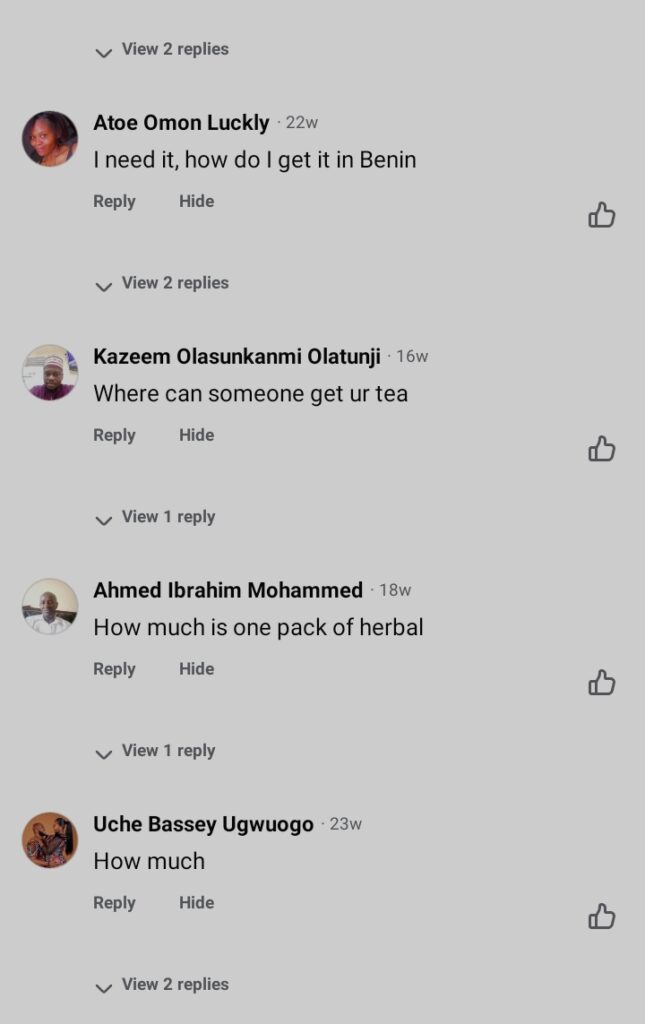Like Atoe Omon Luckly's comment
Screen dimensions: 645x1024
point(601,215)
